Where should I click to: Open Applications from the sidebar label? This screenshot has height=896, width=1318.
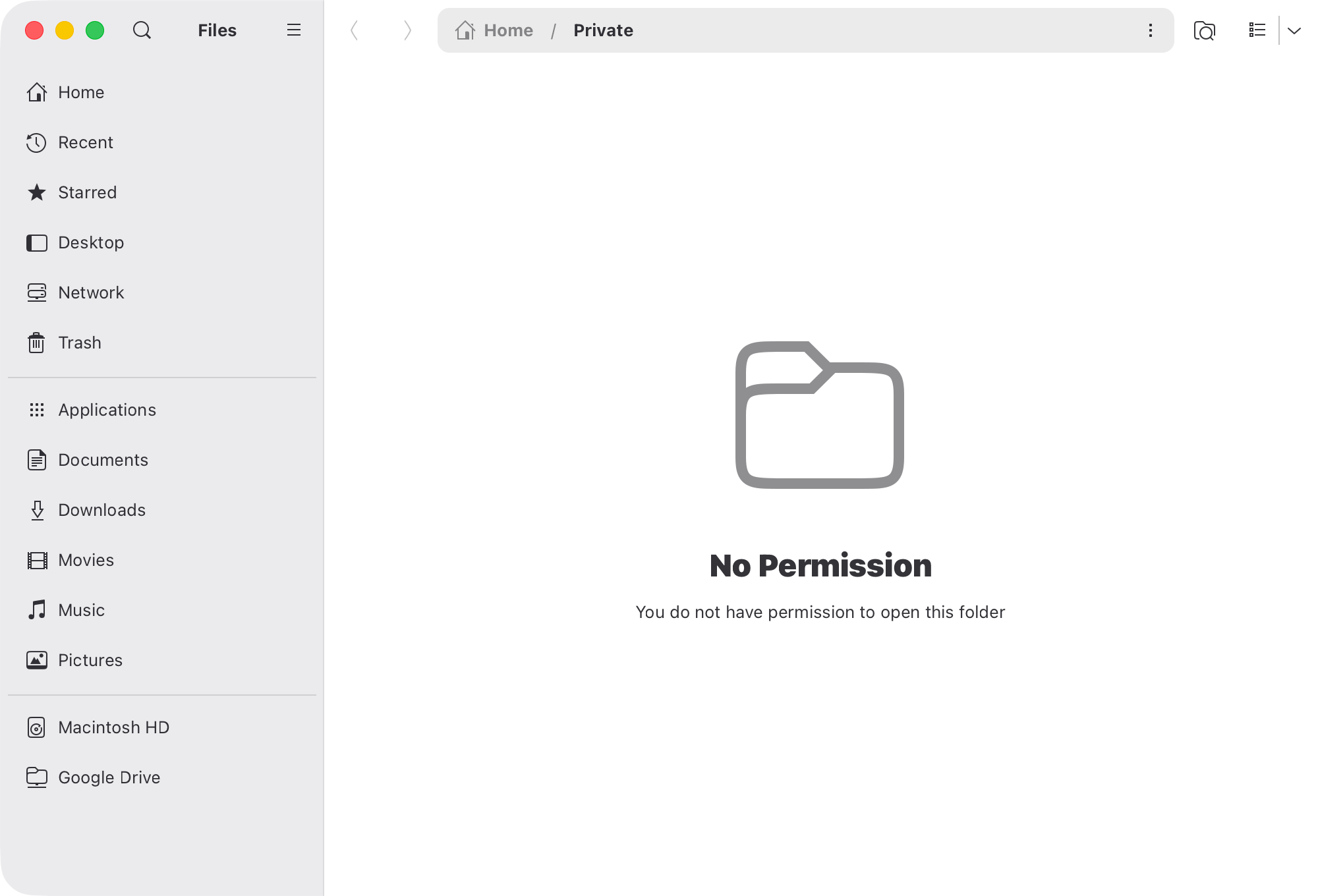pos(107,410)
